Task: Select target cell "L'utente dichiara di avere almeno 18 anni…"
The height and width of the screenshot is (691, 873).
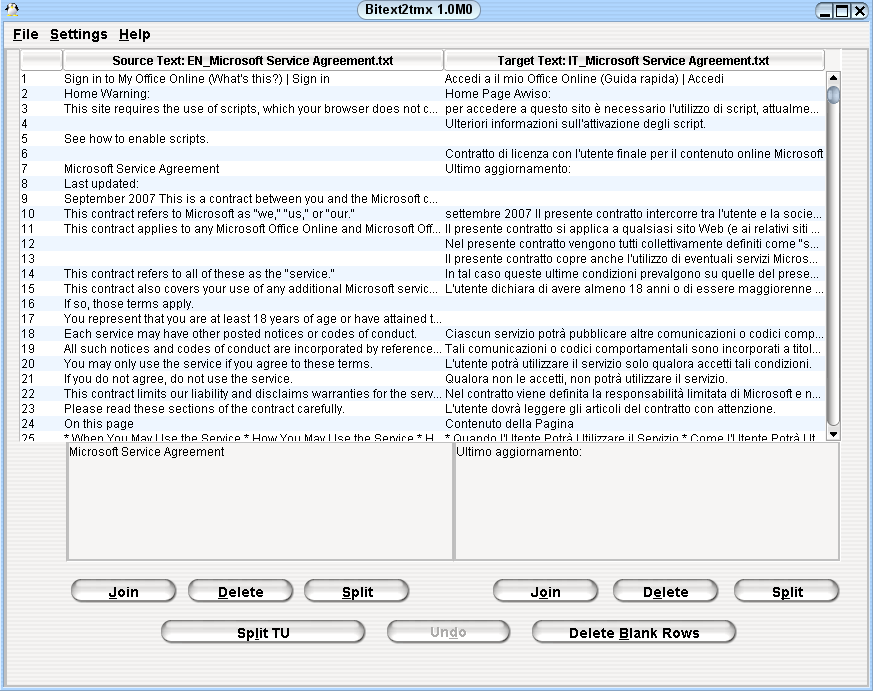Action: coord(634,289)
